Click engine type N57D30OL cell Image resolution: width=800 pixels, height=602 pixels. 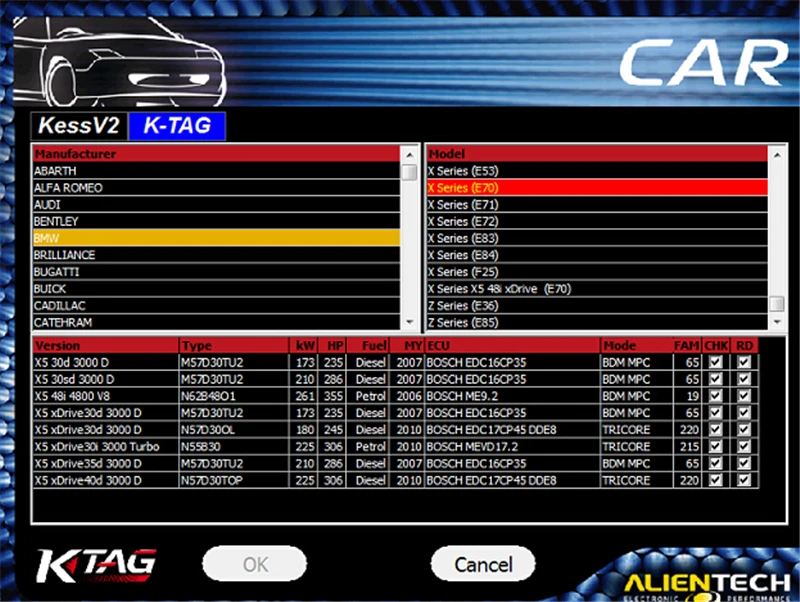point(234,430)
